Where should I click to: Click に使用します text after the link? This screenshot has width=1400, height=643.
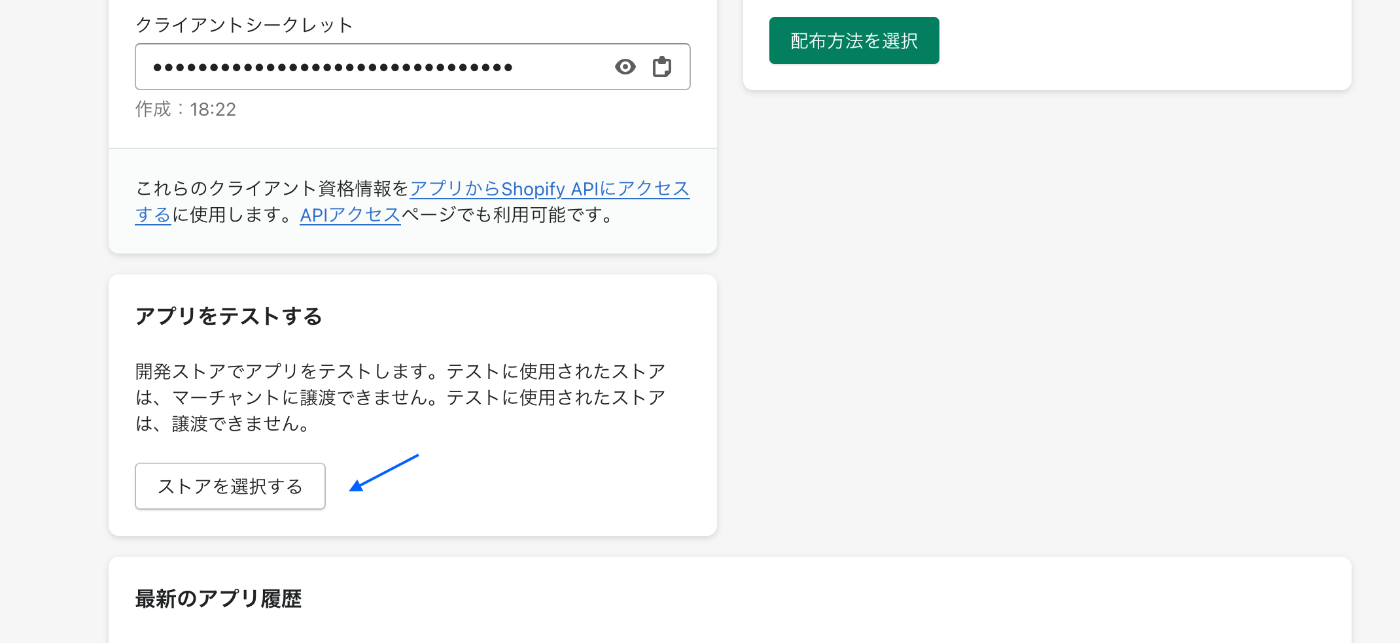pyautogui.click(x=236, y=215)
